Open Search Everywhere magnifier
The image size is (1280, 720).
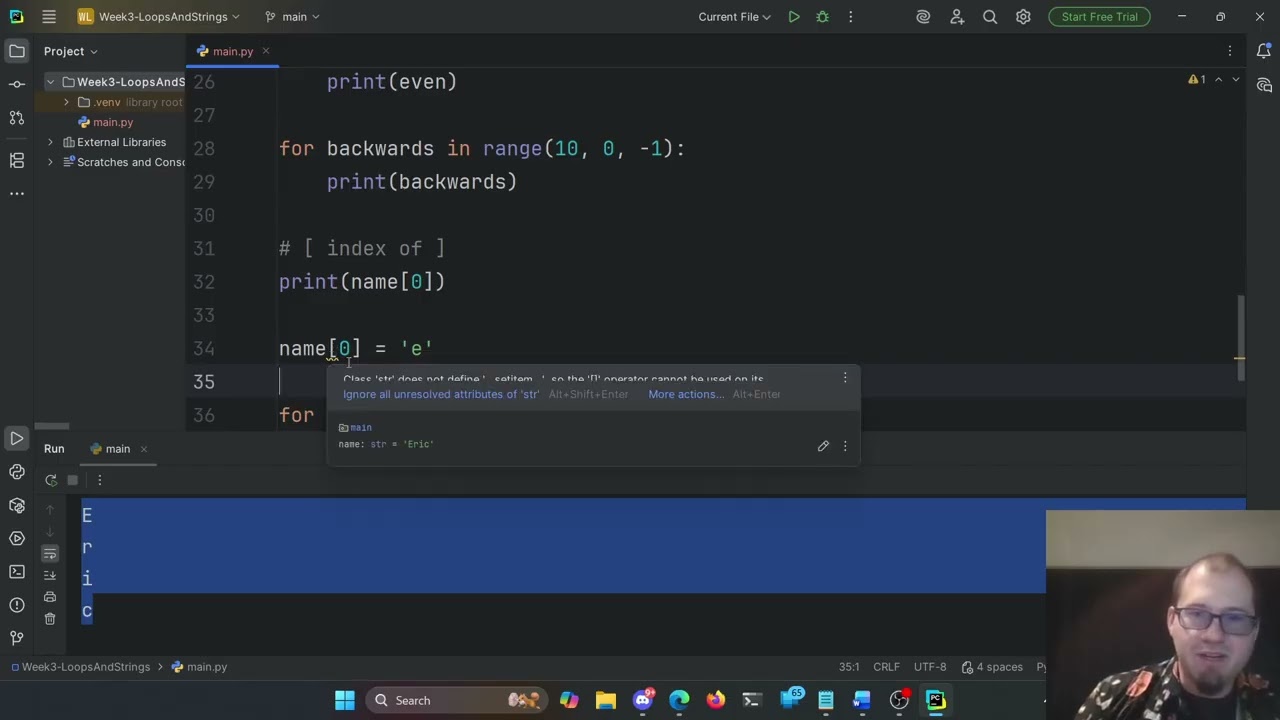[x=990, y=17]
